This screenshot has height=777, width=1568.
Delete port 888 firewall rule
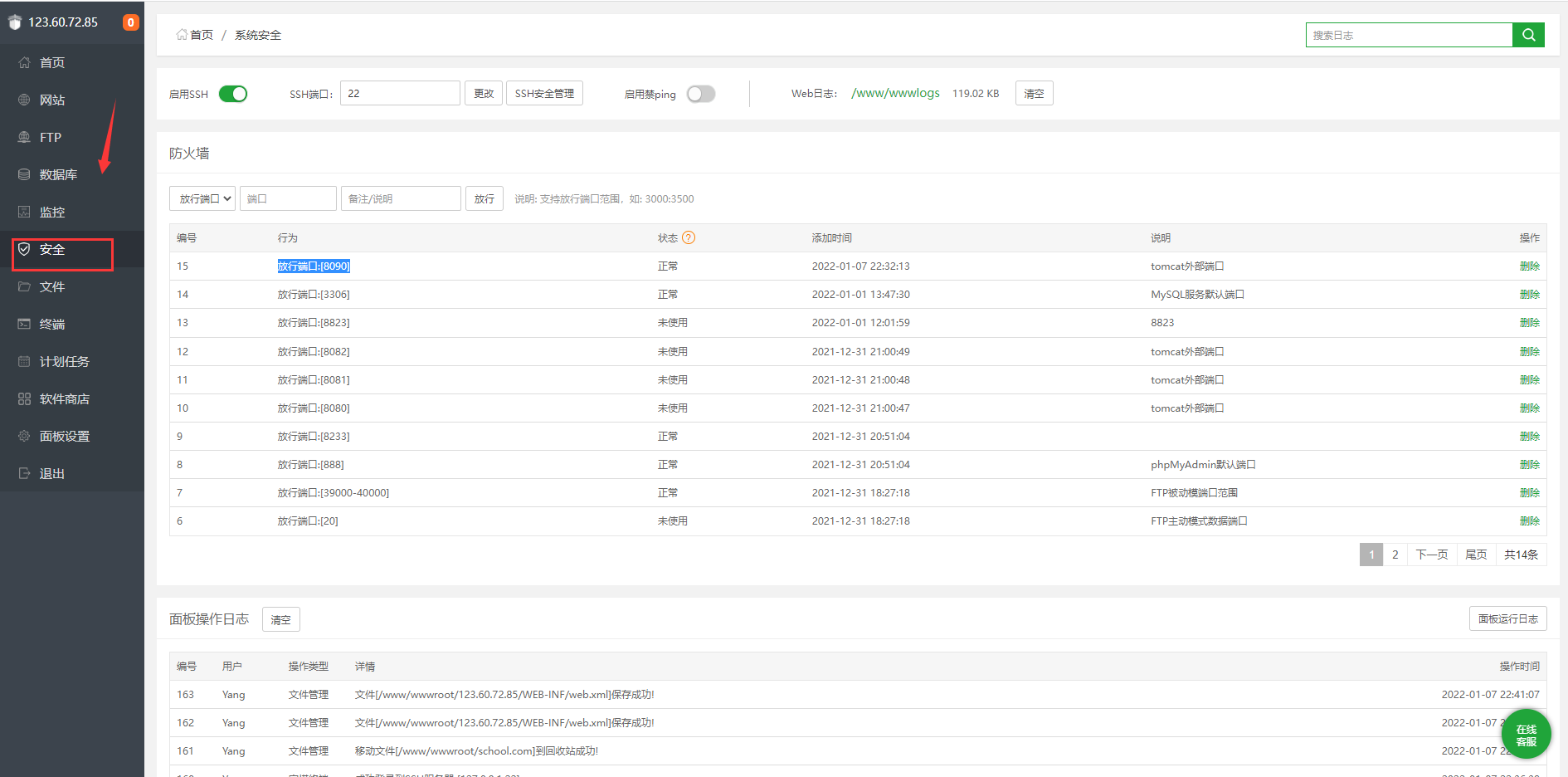[x=1529, y=465]
